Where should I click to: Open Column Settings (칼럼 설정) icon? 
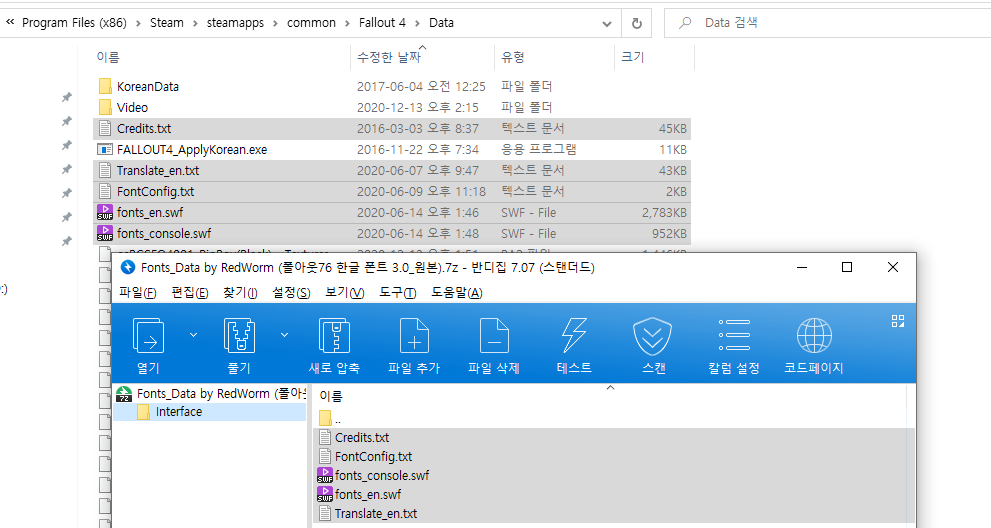click(x=734, y=335)
